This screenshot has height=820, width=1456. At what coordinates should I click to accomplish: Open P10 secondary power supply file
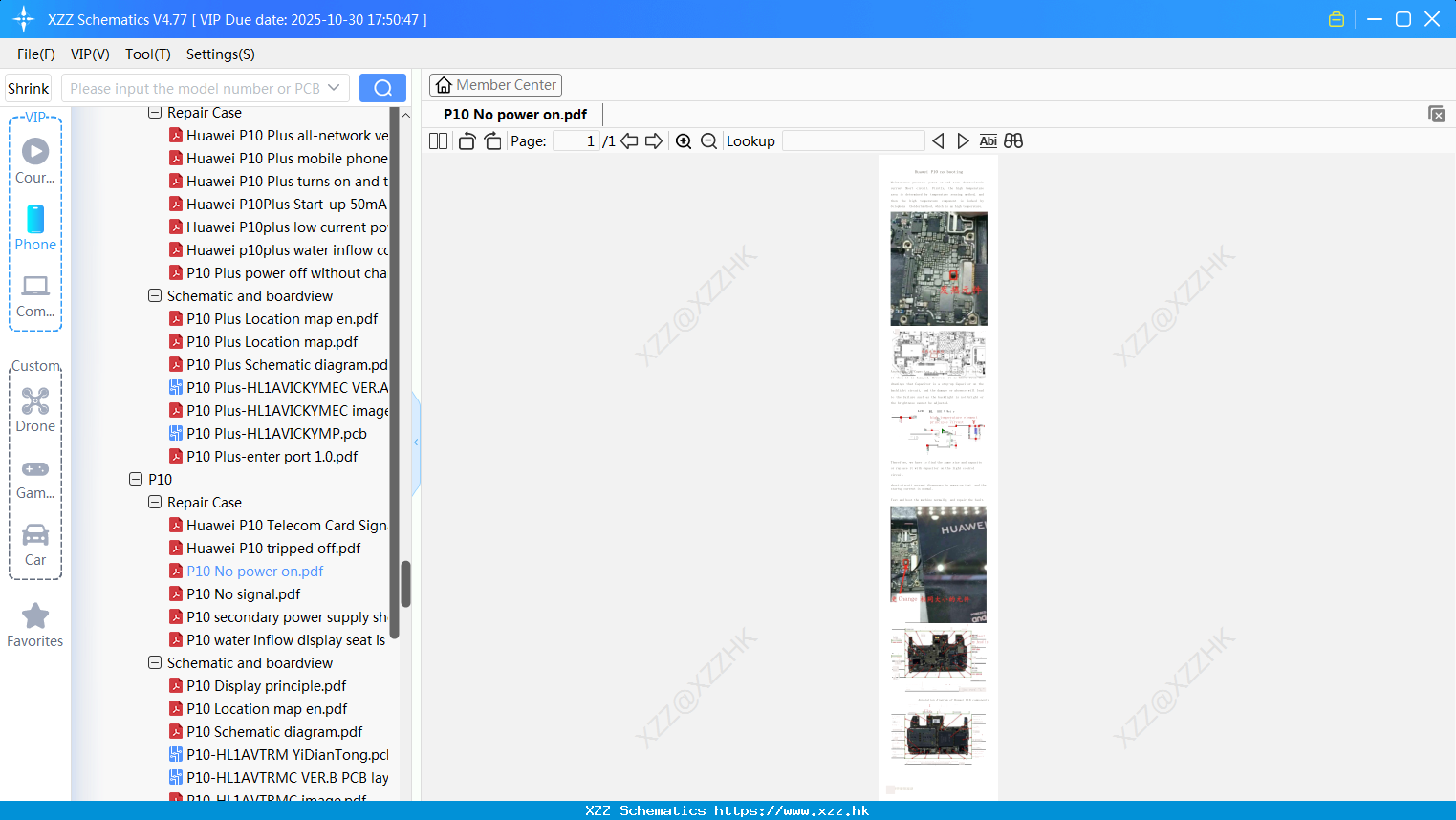(x=278, y=617)
